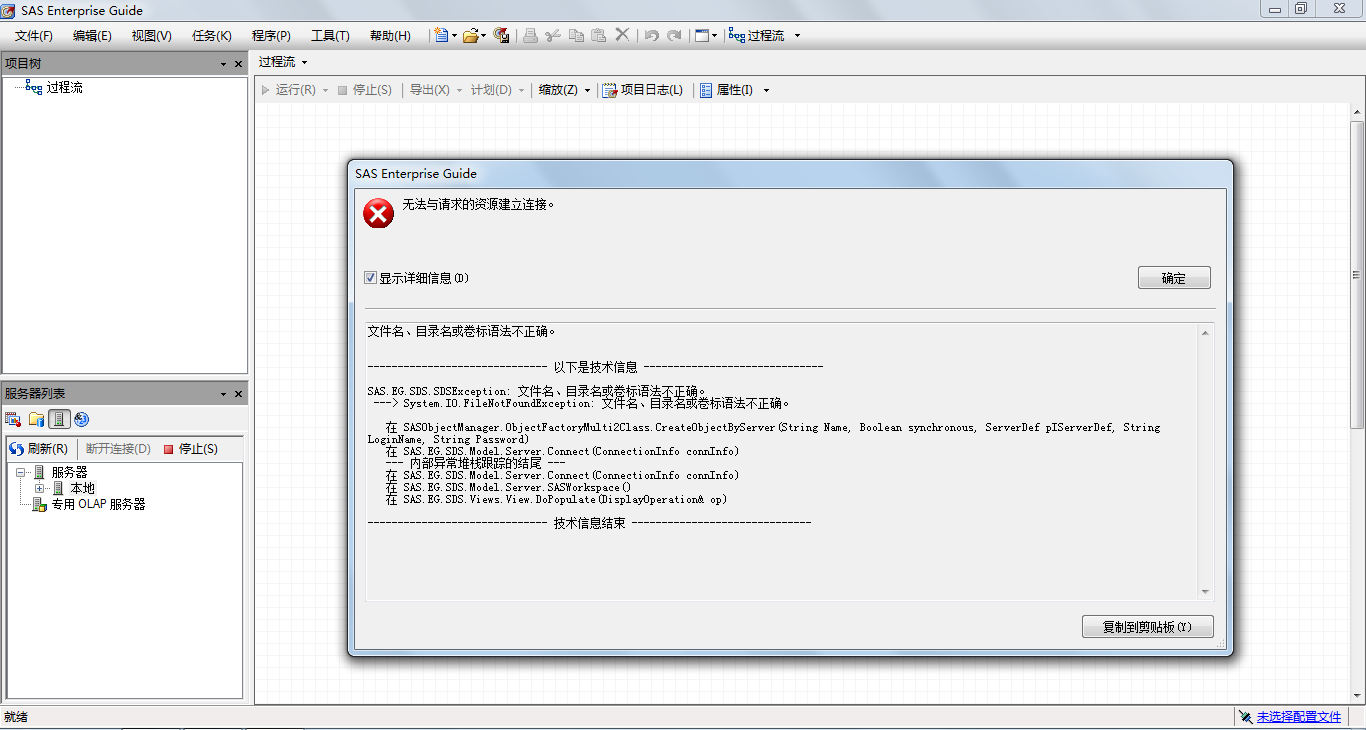This screenshot has width=1366, height=730.
Task: Click the configuration file status icon
Action: [1245, 717]
